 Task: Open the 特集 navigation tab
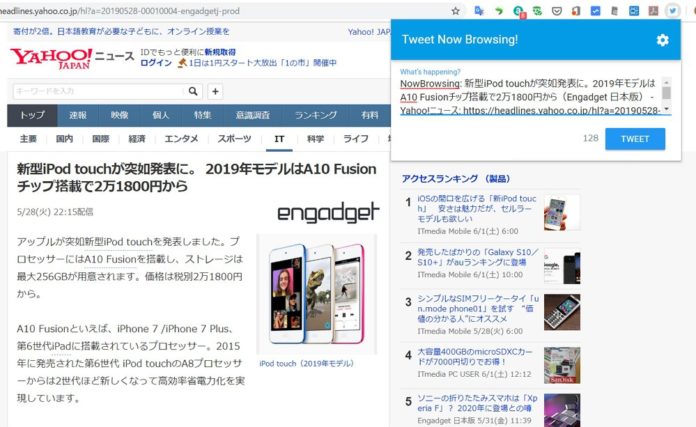[x=202, y=115]
